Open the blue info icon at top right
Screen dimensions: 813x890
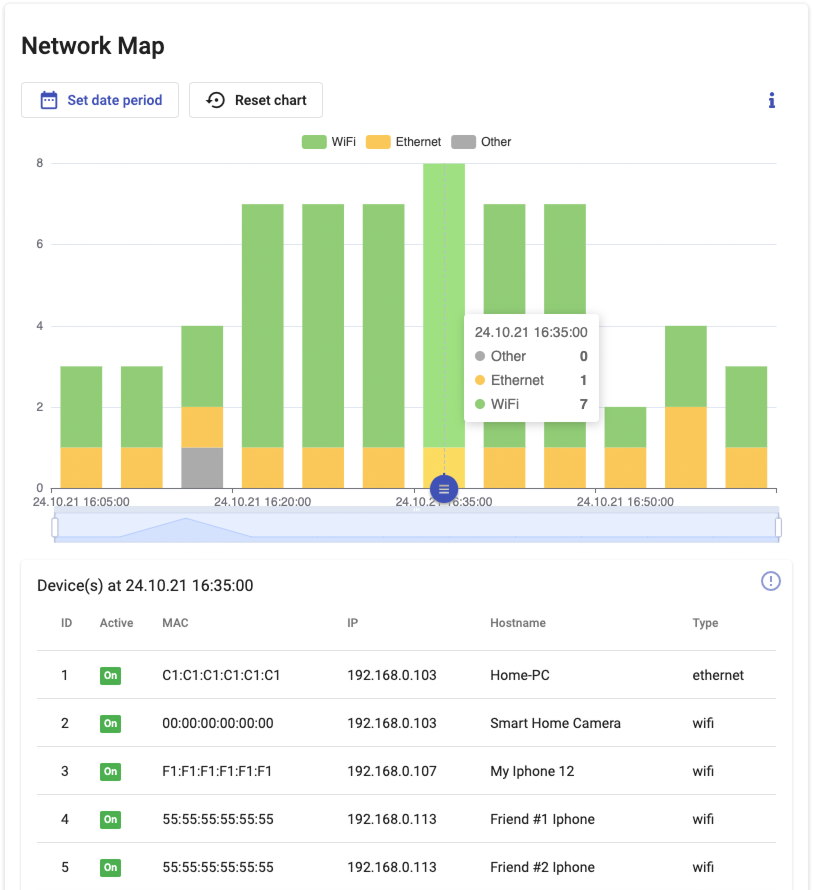pyautogui.click(x=771, y=100)
